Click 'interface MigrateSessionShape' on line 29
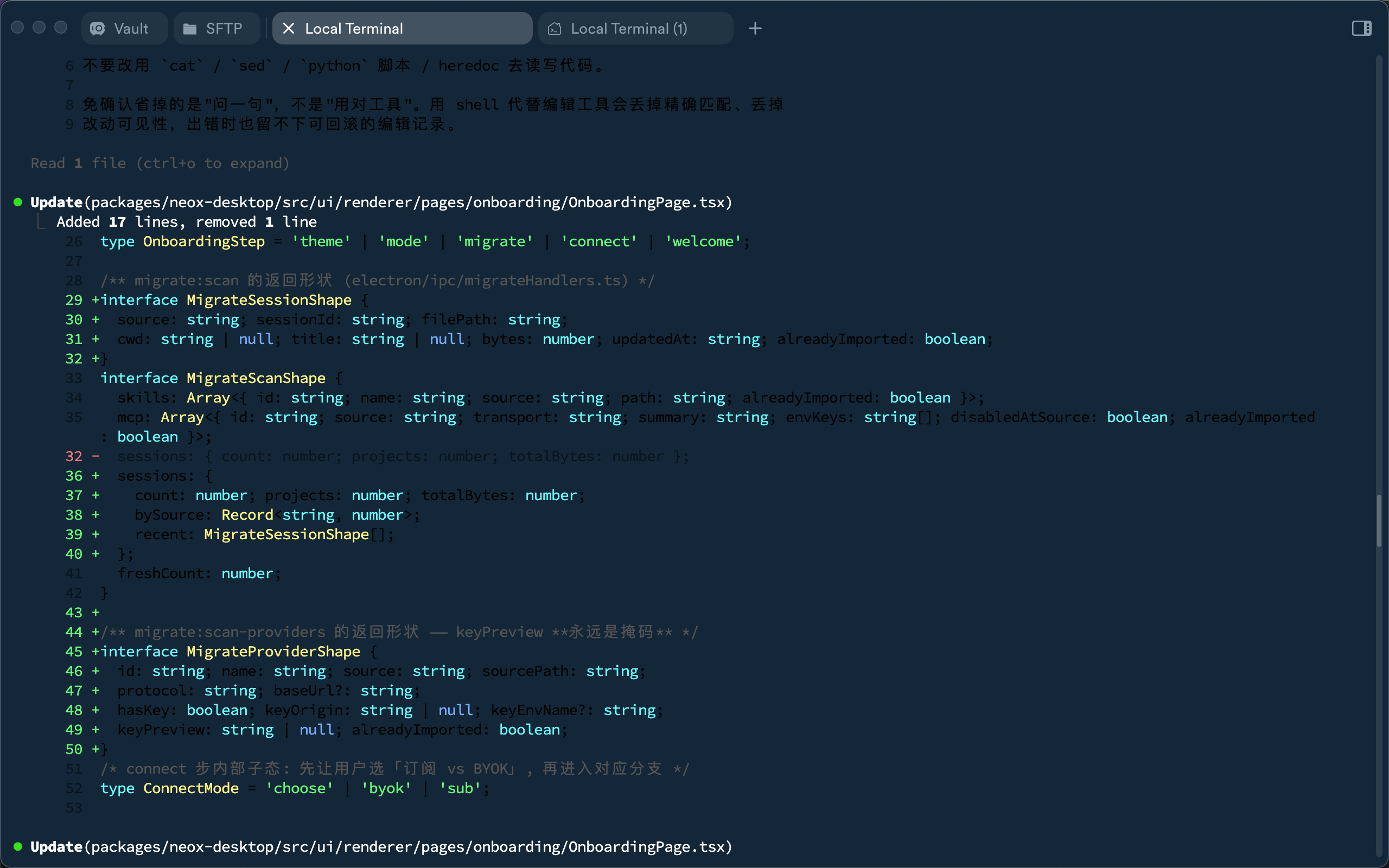This screenshot has height=868, width=1389. 226,299
